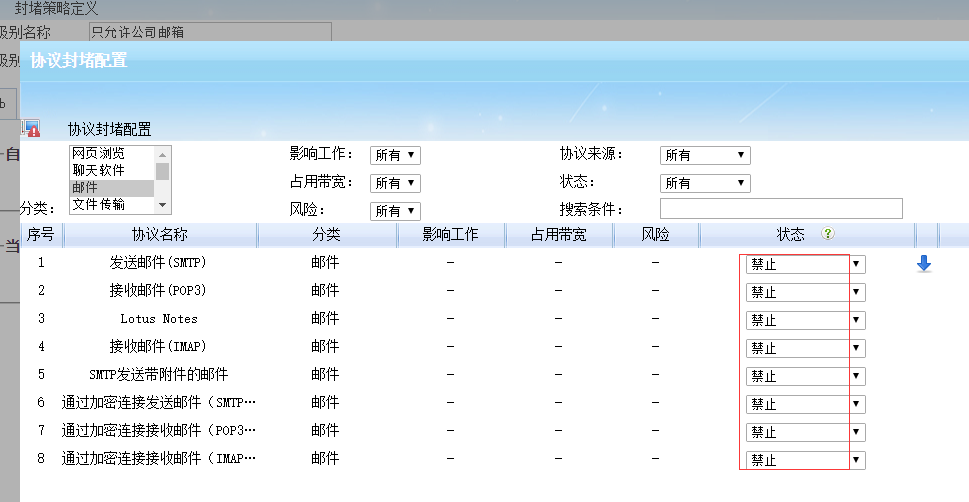
Task: Open status dropdown for Lotus Notes row
Action: click(x=802, y=321)
